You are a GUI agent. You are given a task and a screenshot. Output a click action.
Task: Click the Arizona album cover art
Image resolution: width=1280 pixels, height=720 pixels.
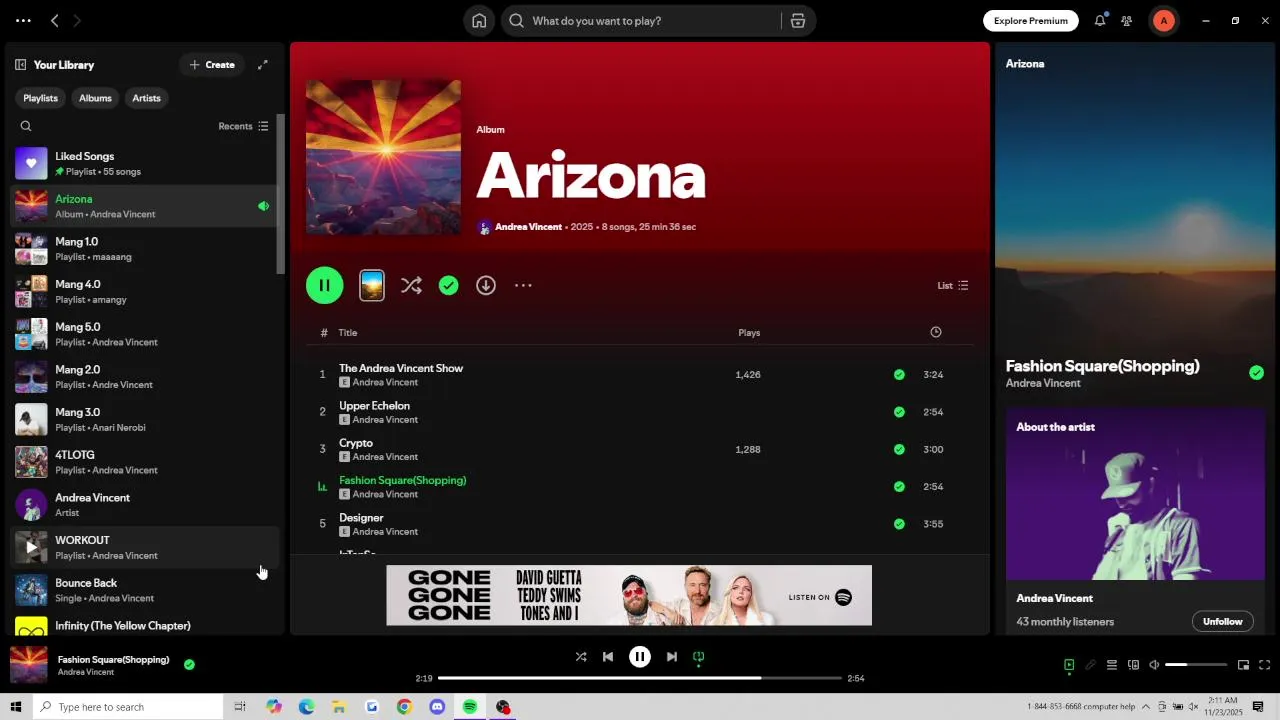pyautogui.click(x=384, y=157)
